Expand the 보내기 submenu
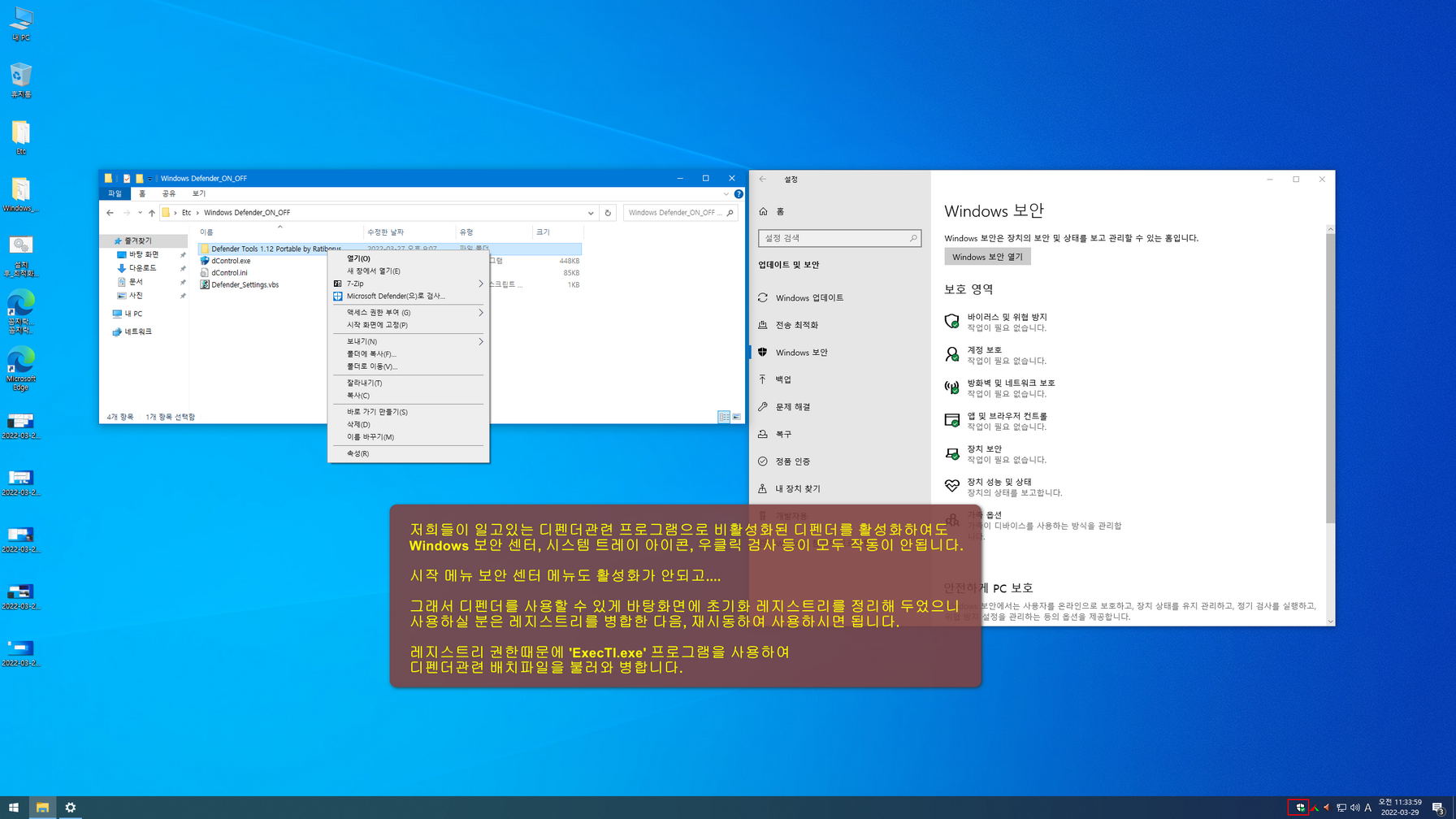 [408, 342]
